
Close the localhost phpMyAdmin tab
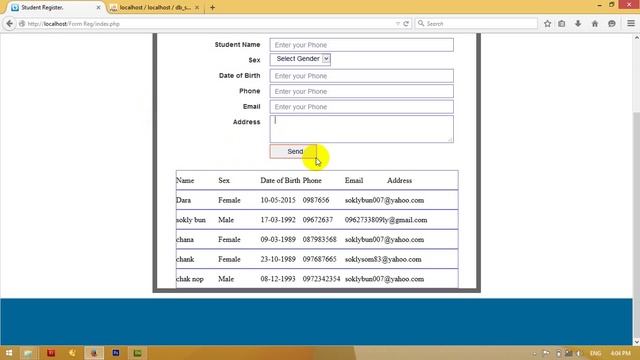(x=197, y=7)
